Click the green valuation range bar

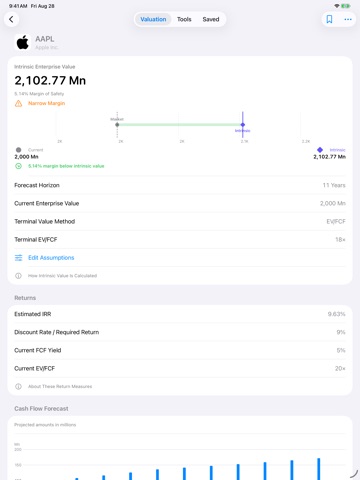tap(180, 125)
